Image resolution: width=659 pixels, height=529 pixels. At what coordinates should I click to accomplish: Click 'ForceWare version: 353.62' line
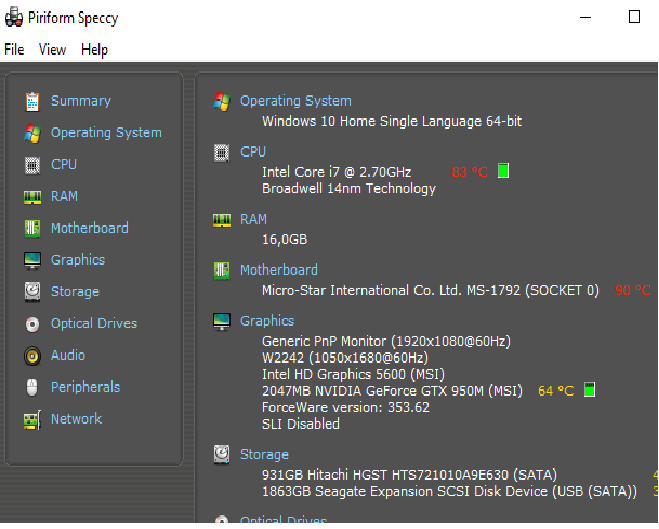coord(345,408)
